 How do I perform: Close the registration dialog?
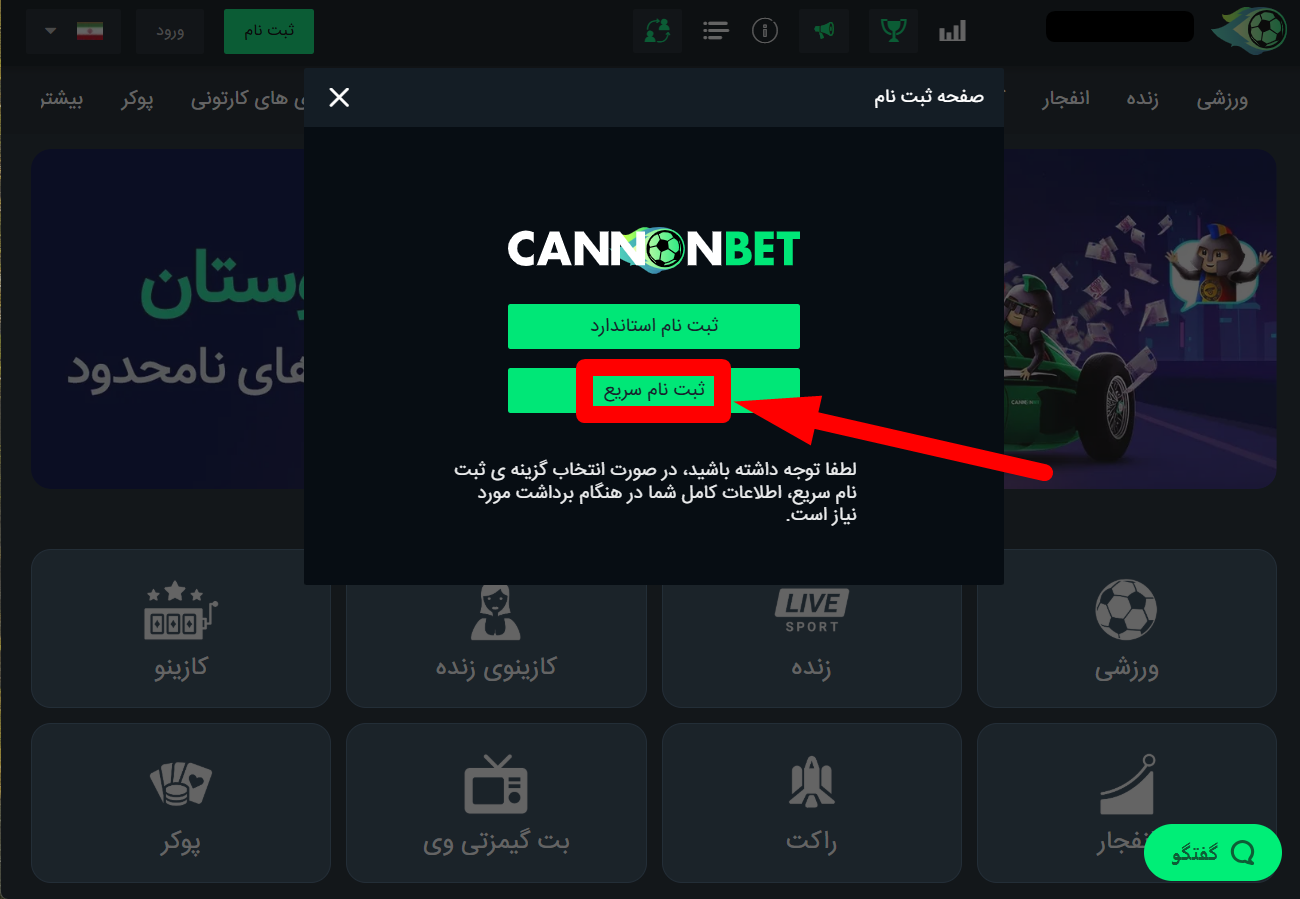tap(340, 97)
